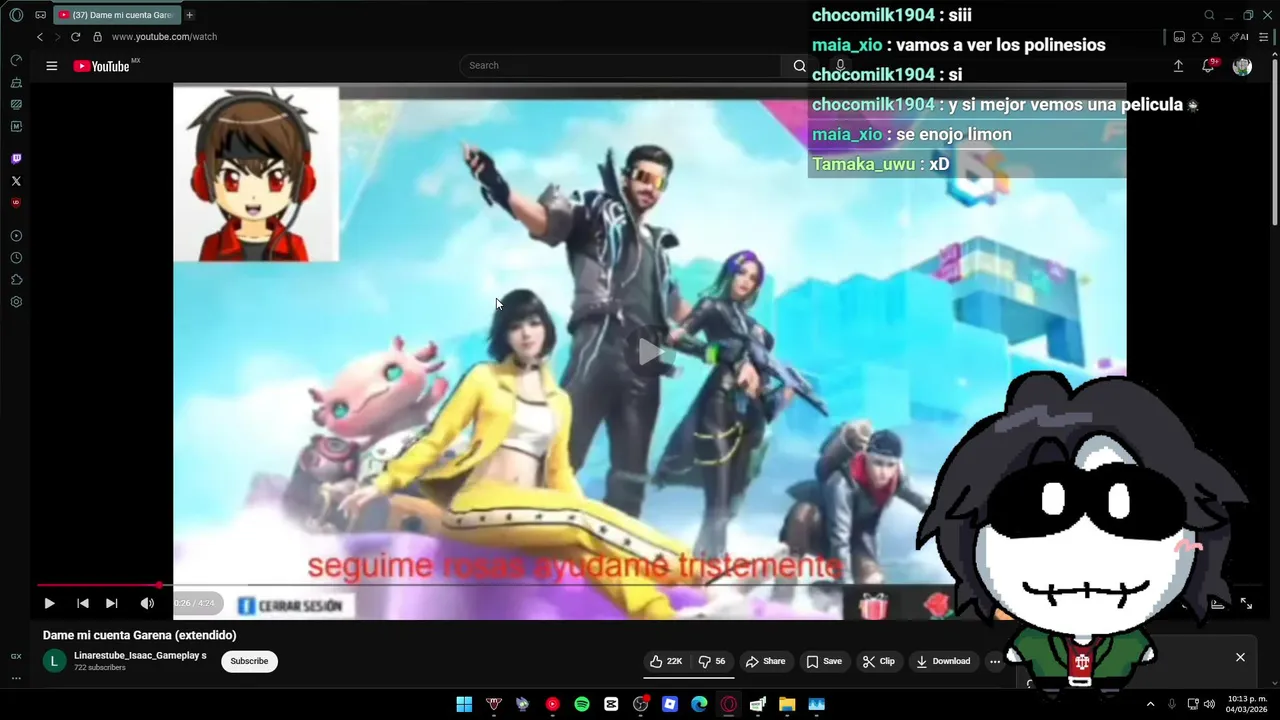Skip to previous video
This screenshot has height=720, width=1280.
pos(83,603)
